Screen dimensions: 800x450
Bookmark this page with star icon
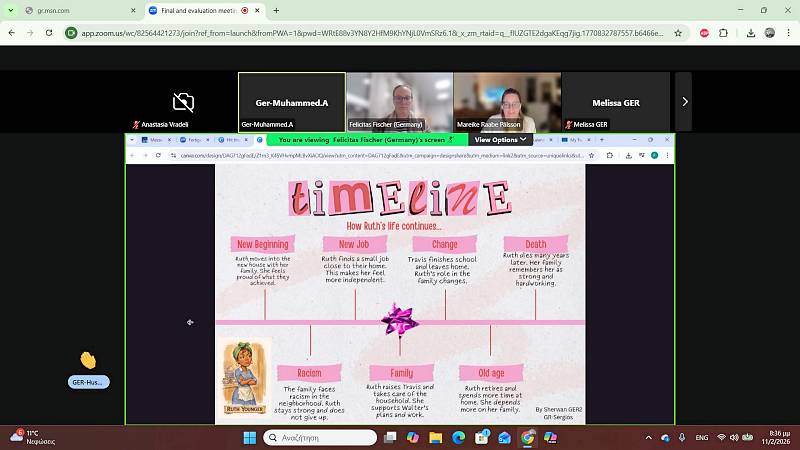click(678, 32)
